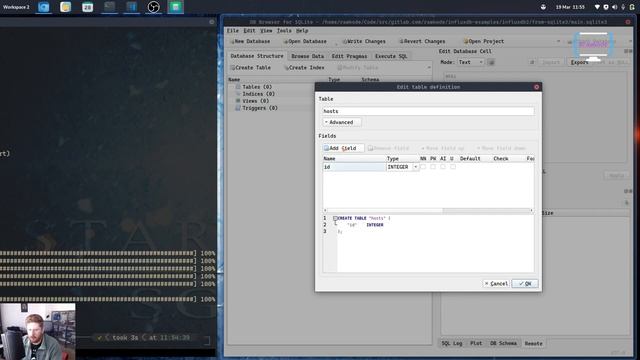Click the Workspace 2 label
This screenshot has height=360, width=640.
pos(16,7)
